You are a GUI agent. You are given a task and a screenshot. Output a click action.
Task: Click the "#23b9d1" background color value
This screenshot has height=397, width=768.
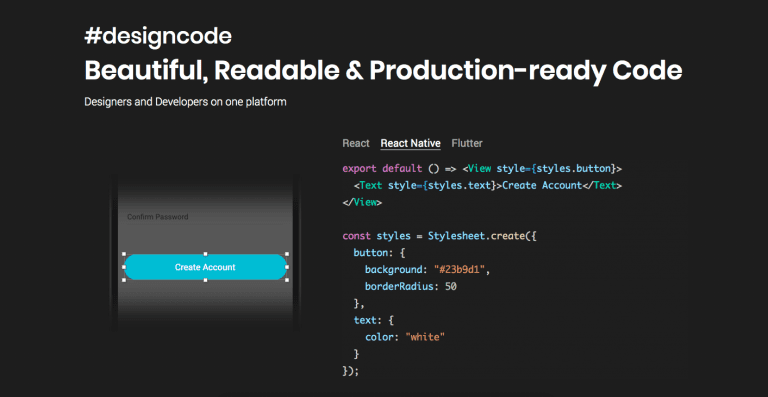tap(461, 270)
